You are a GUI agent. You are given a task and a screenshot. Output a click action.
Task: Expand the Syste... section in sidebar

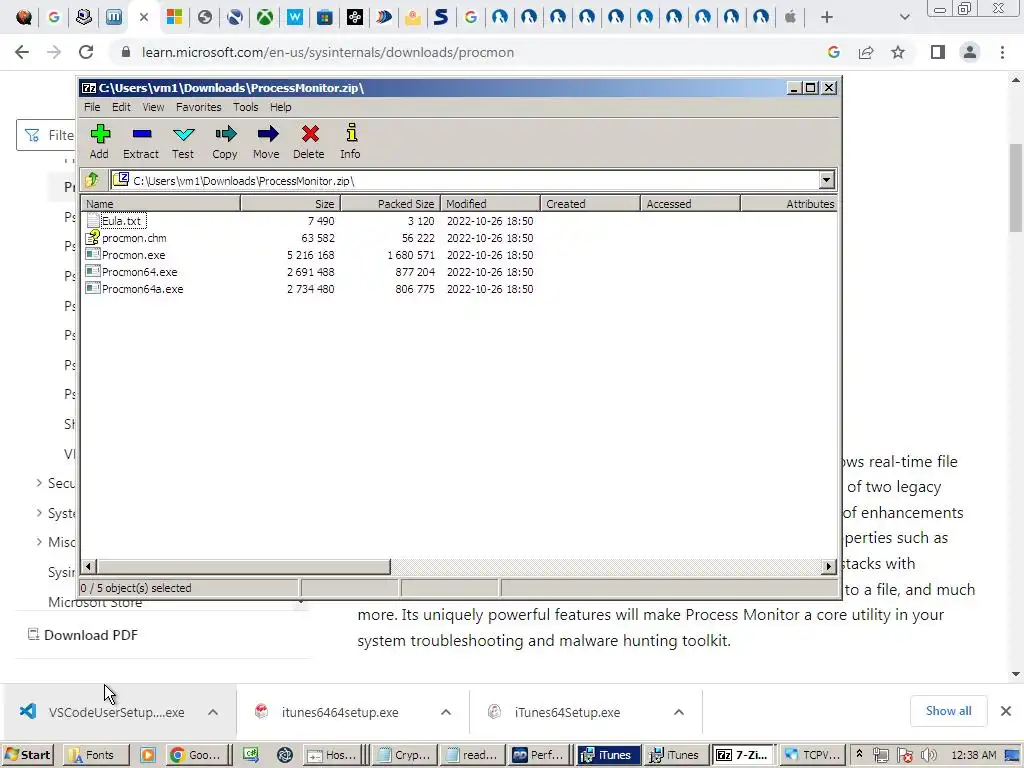click(39, 513)
